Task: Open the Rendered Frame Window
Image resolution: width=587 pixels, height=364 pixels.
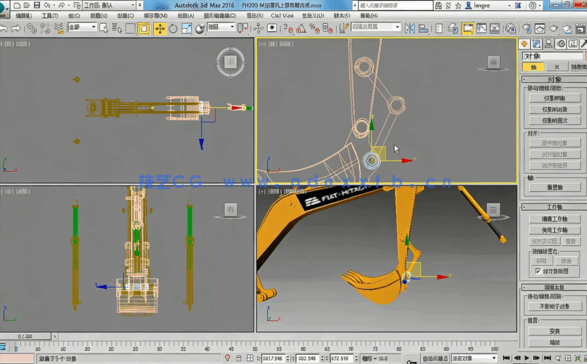Action: pos(539,28)
